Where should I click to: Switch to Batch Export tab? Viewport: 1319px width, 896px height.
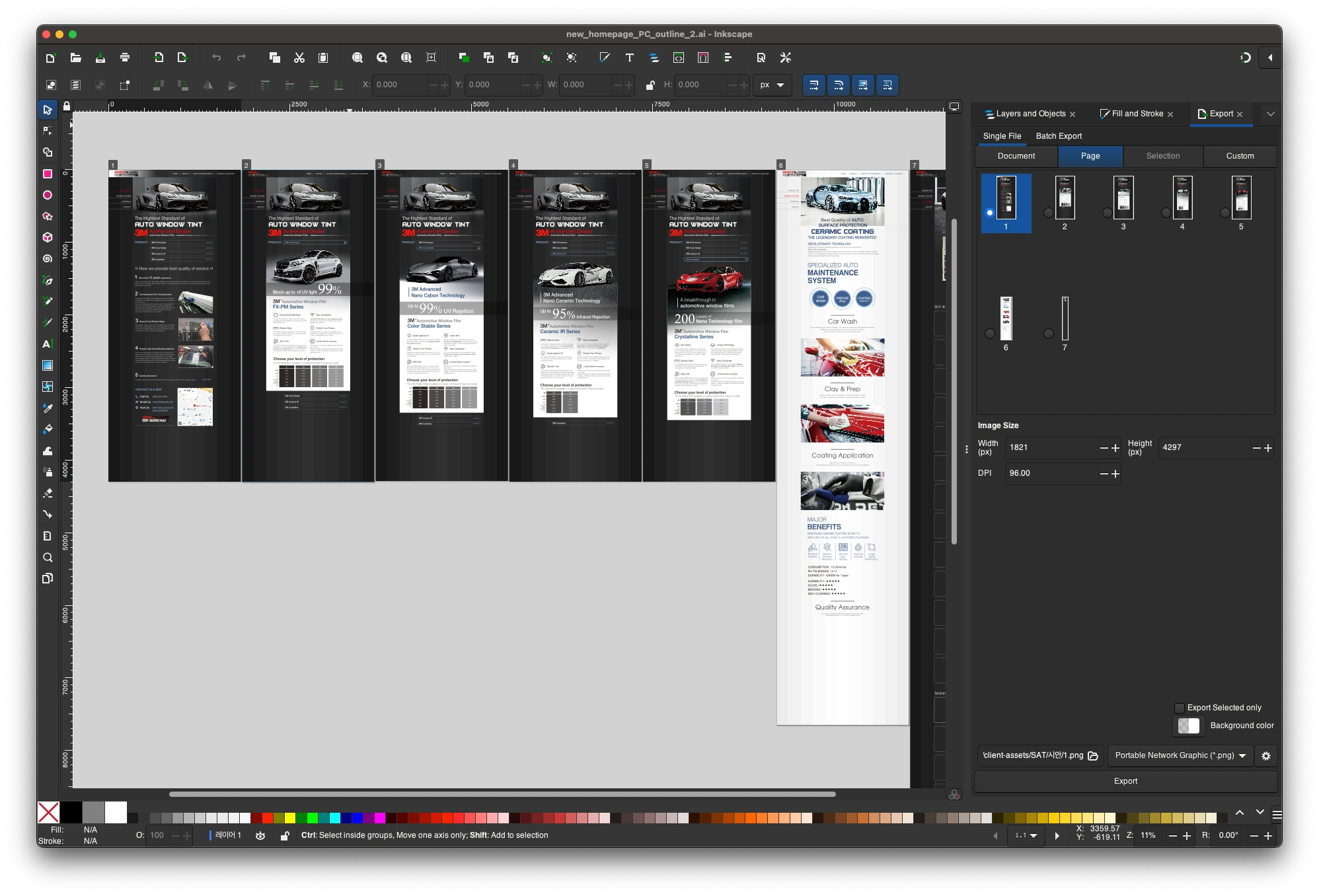[1059, 136]
